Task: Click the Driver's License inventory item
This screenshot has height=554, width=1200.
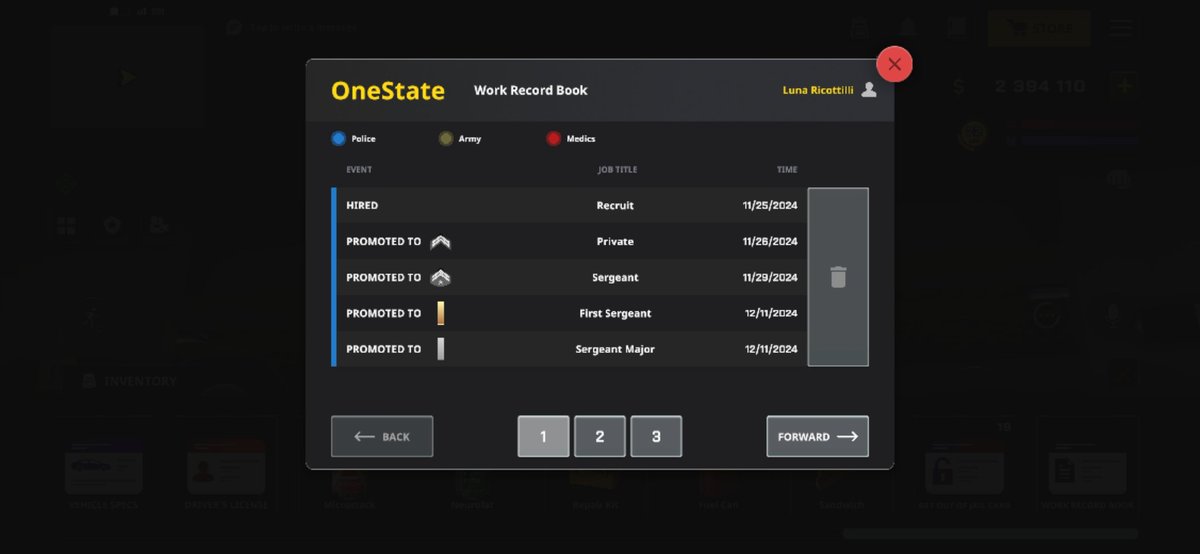Action: pyautogui.click(x=225, y=465)
